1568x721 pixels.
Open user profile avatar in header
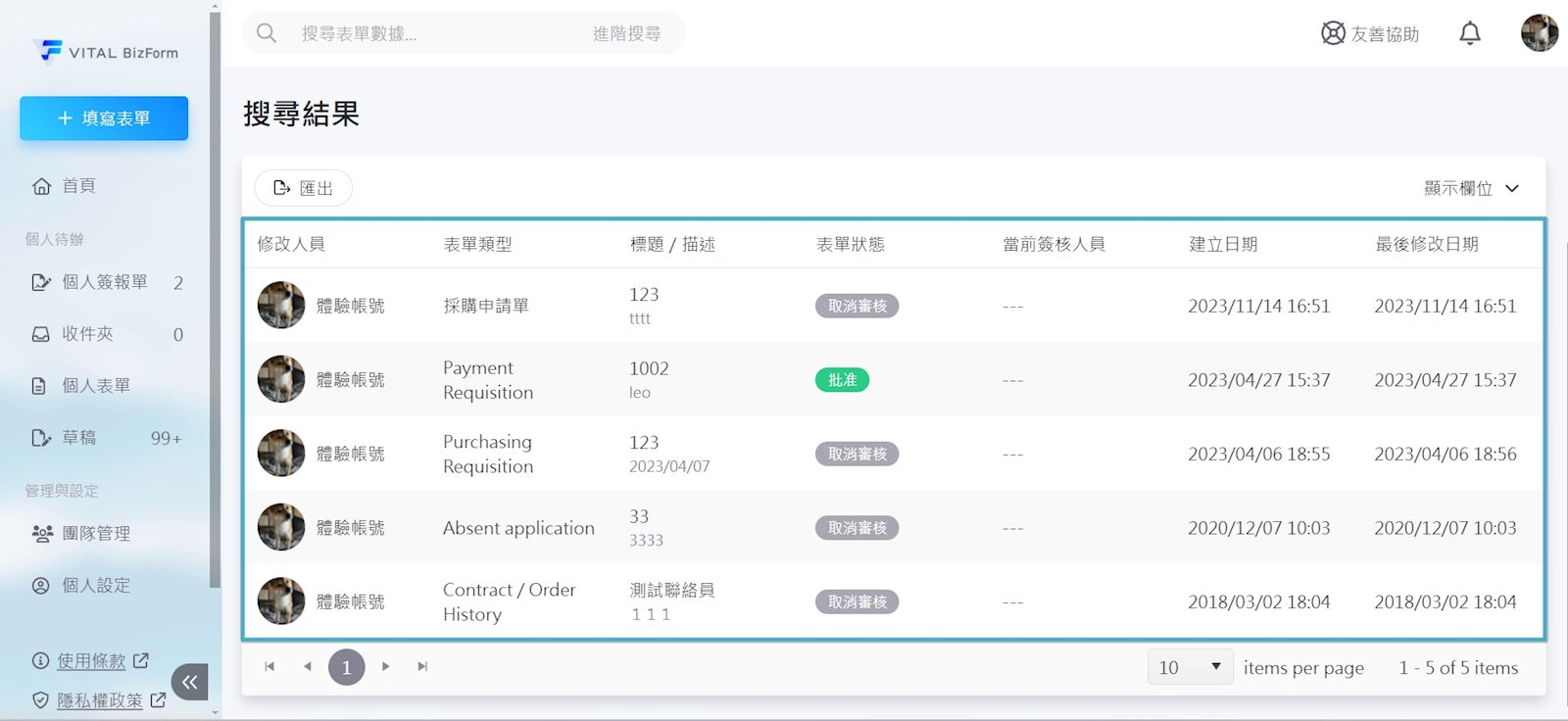click(x=1539, y=33)
